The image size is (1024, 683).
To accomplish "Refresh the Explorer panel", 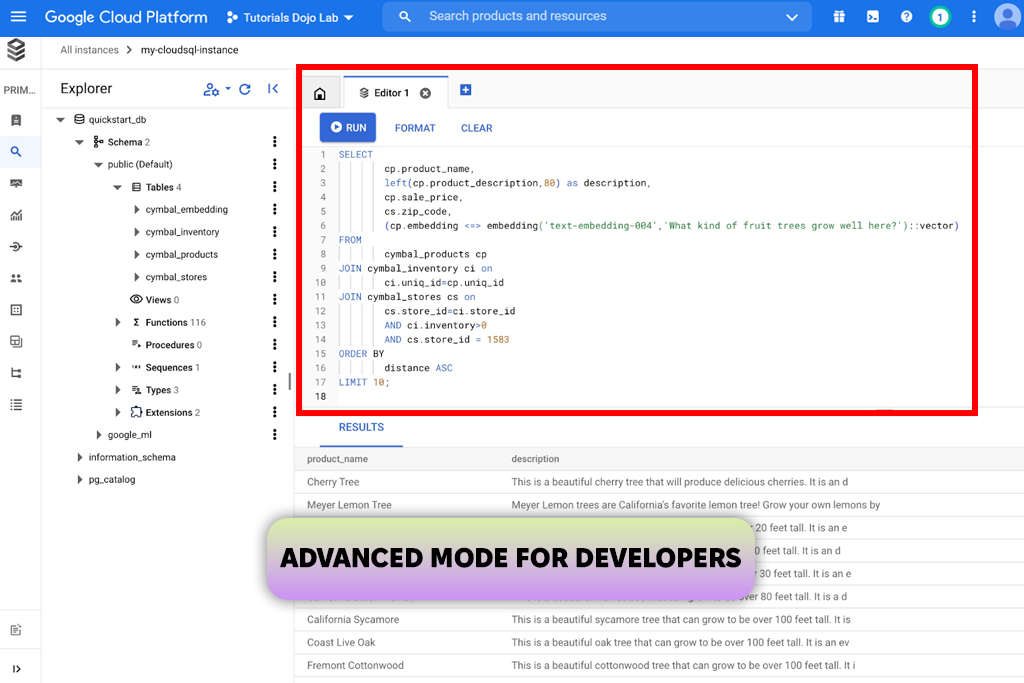I will [x=245, y=89].
